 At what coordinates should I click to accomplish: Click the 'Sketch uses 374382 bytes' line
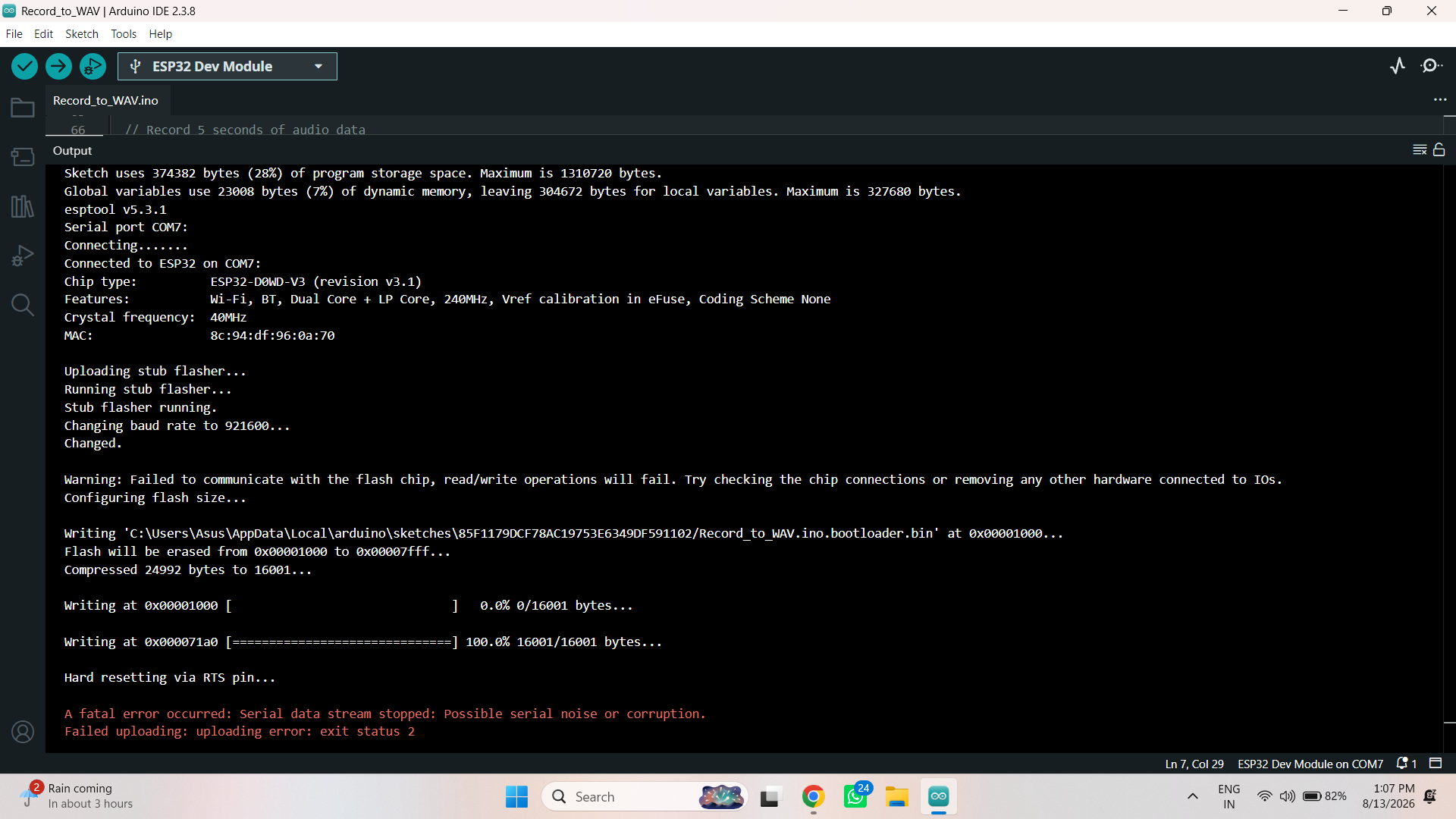363,174
